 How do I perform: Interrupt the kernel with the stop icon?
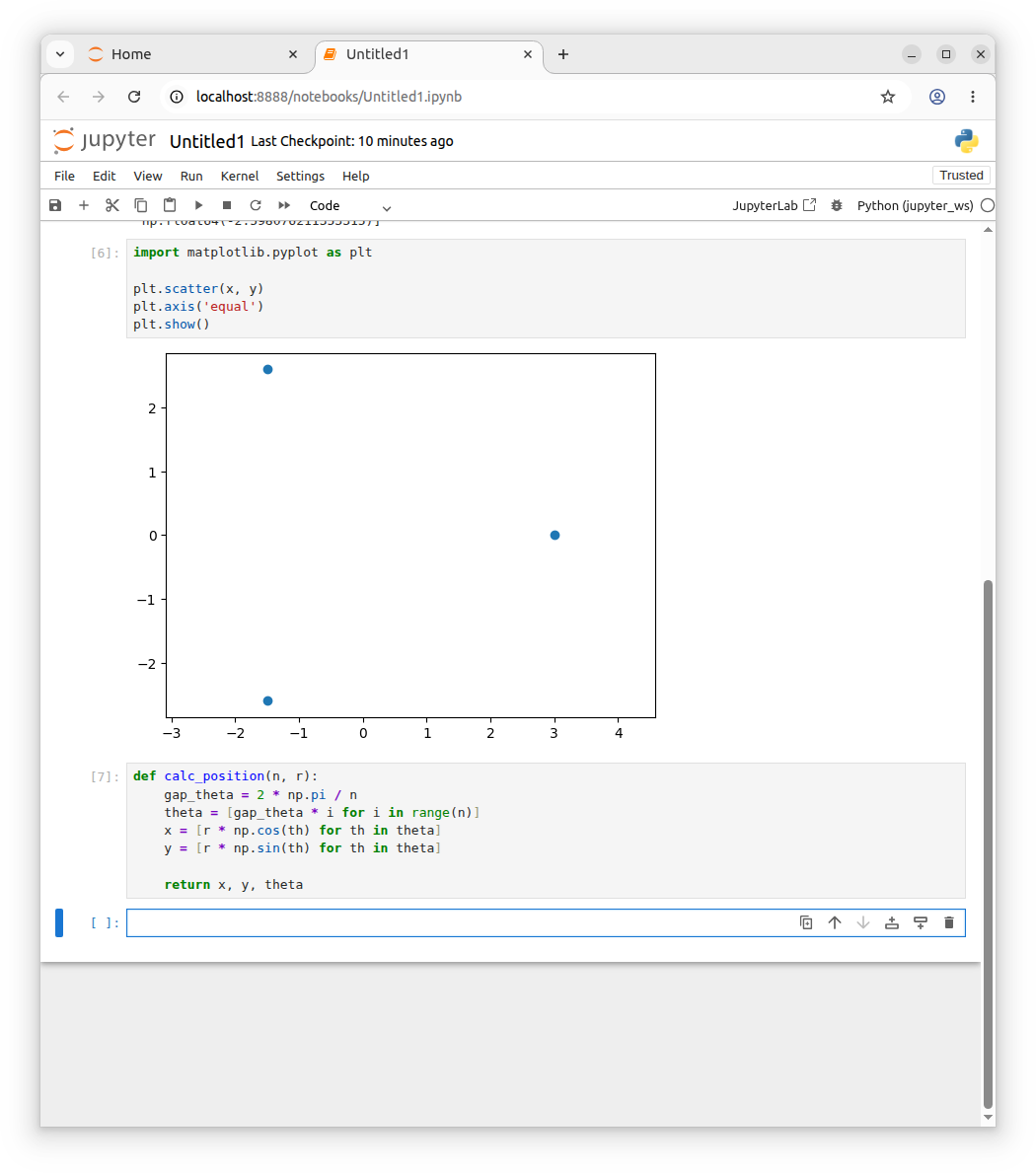227,205
